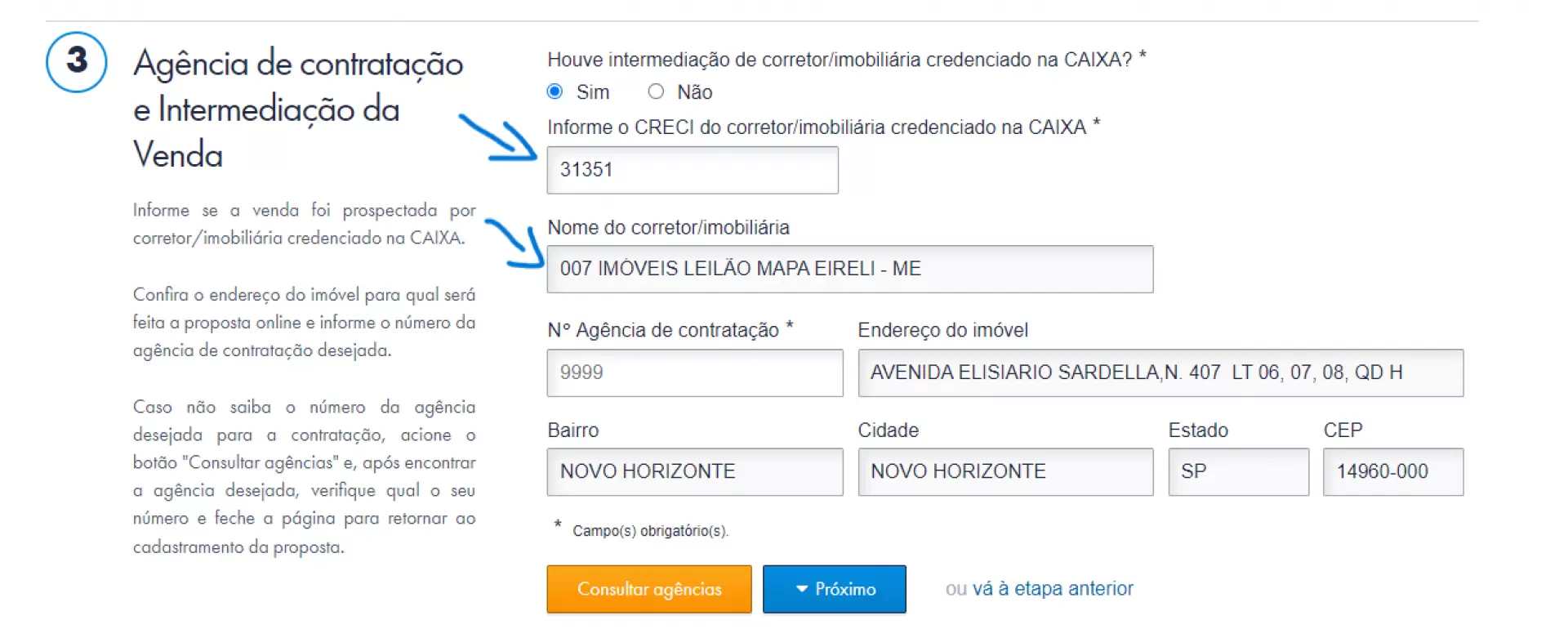Image resolution: width=1568 pixels, height=629 pixels.
Task: Click the CEP field
Action: (1393, 471)
